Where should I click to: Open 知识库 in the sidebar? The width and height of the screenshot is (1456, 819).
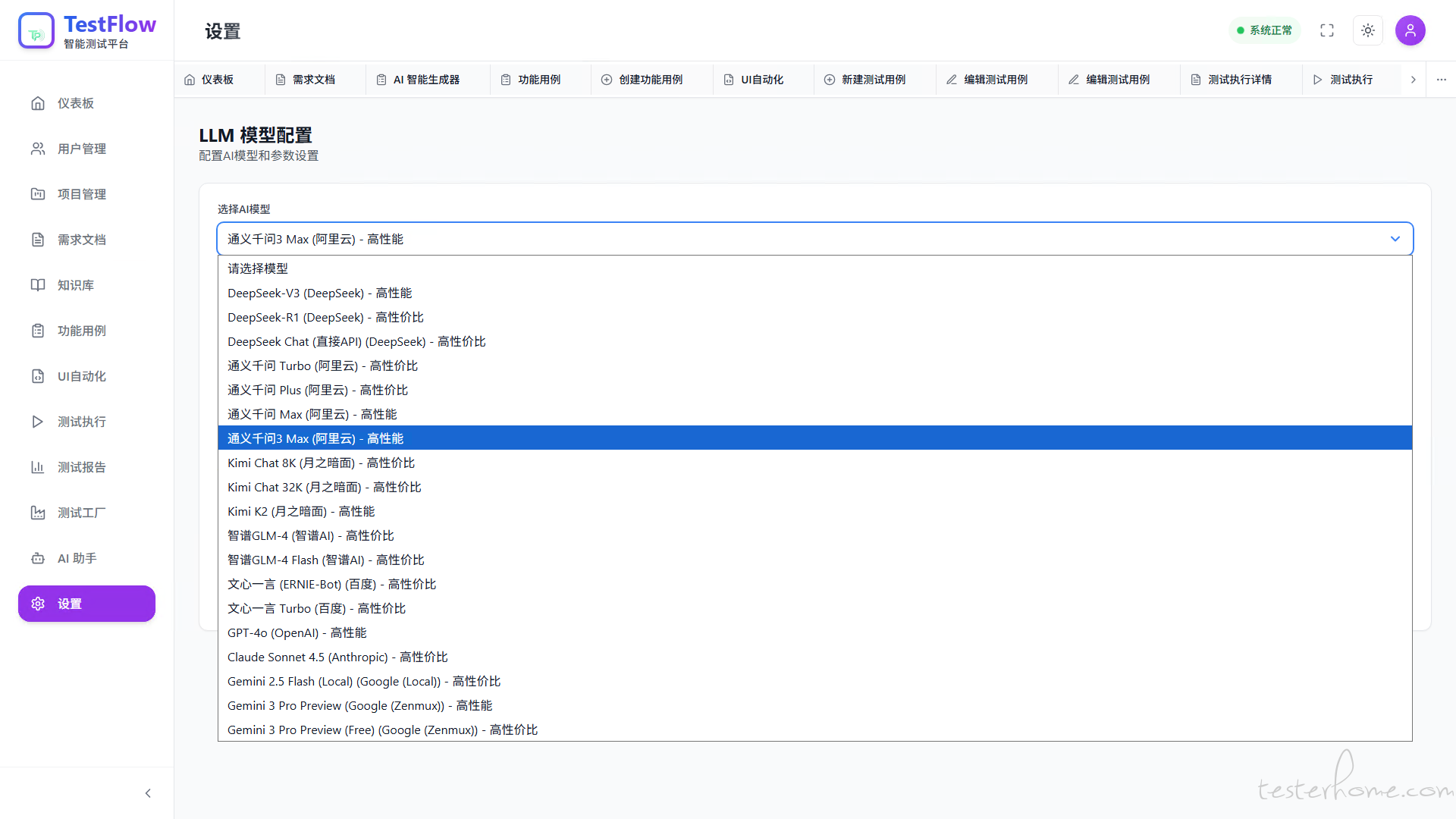click(x=76, y=285)
